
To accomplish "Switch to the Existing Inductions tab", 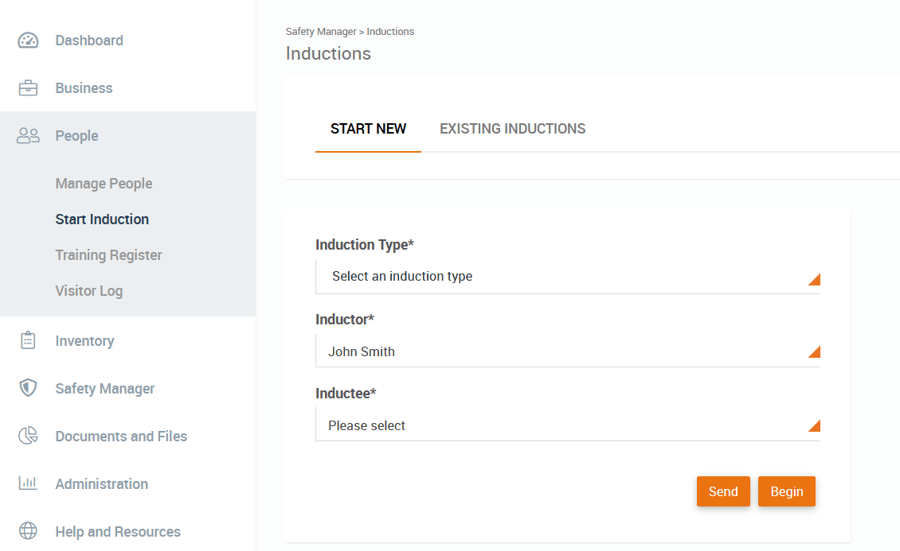I will point(512,129).
